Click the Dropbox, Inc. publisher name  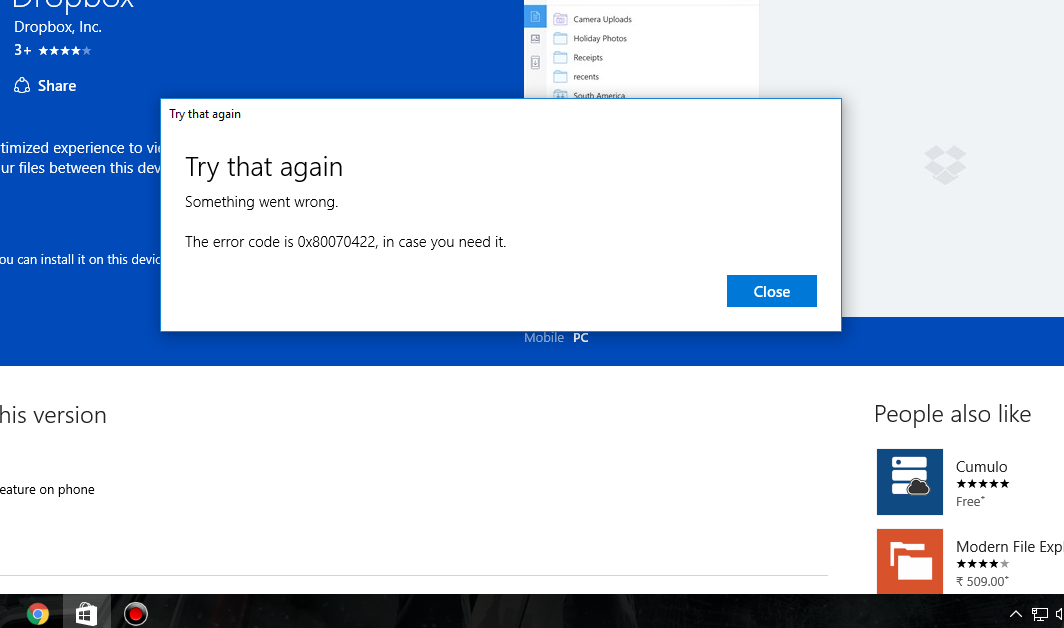point(58,27)
